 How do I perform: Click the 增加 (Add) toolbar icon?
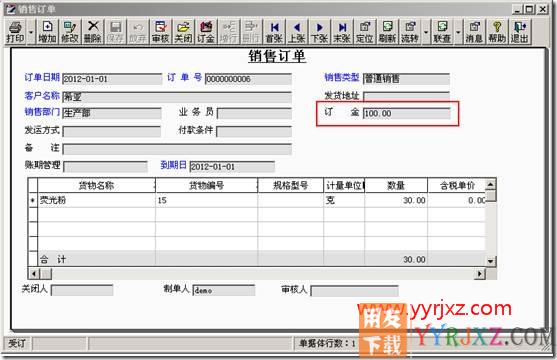47,32
